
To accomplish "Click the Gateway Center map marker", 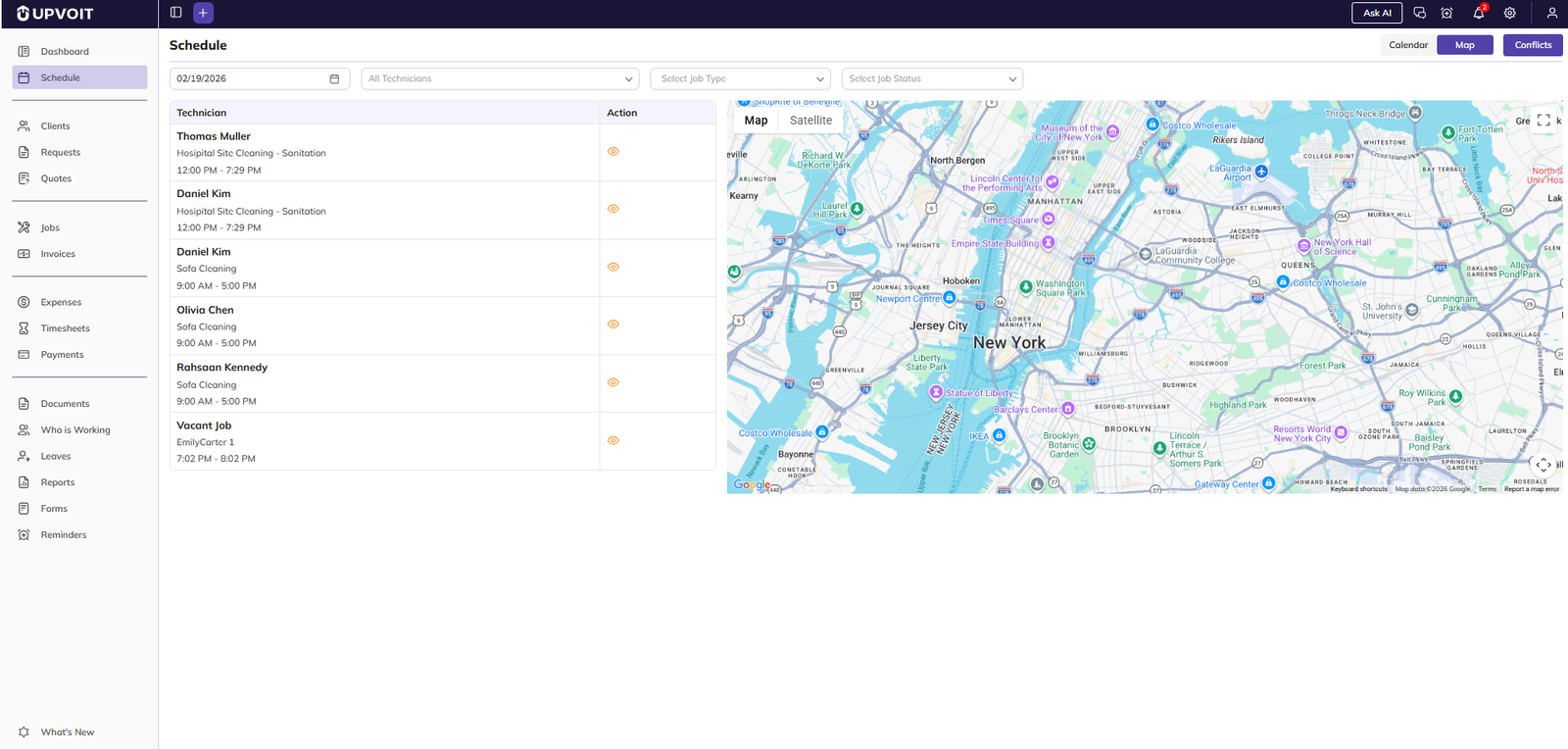I will tap(1268, 483).
